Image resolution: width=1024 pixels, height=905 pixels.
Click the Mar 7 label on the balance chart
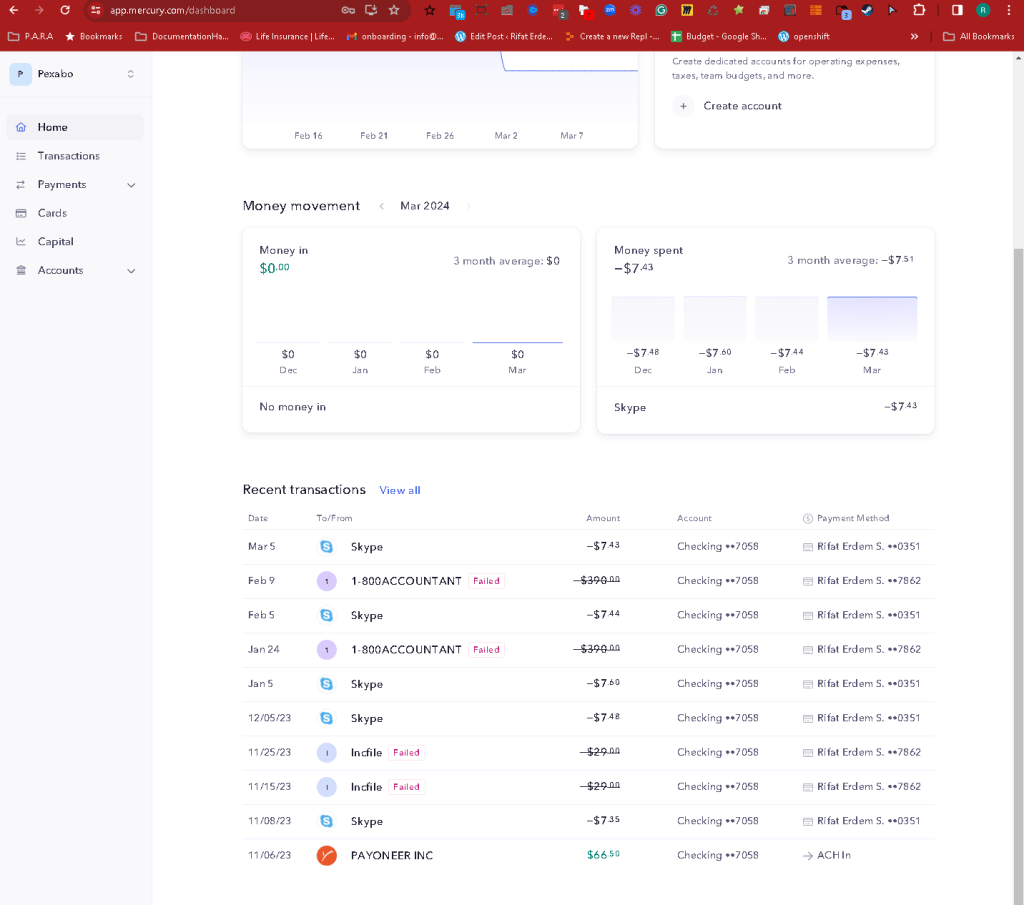(x=571, y=136)
